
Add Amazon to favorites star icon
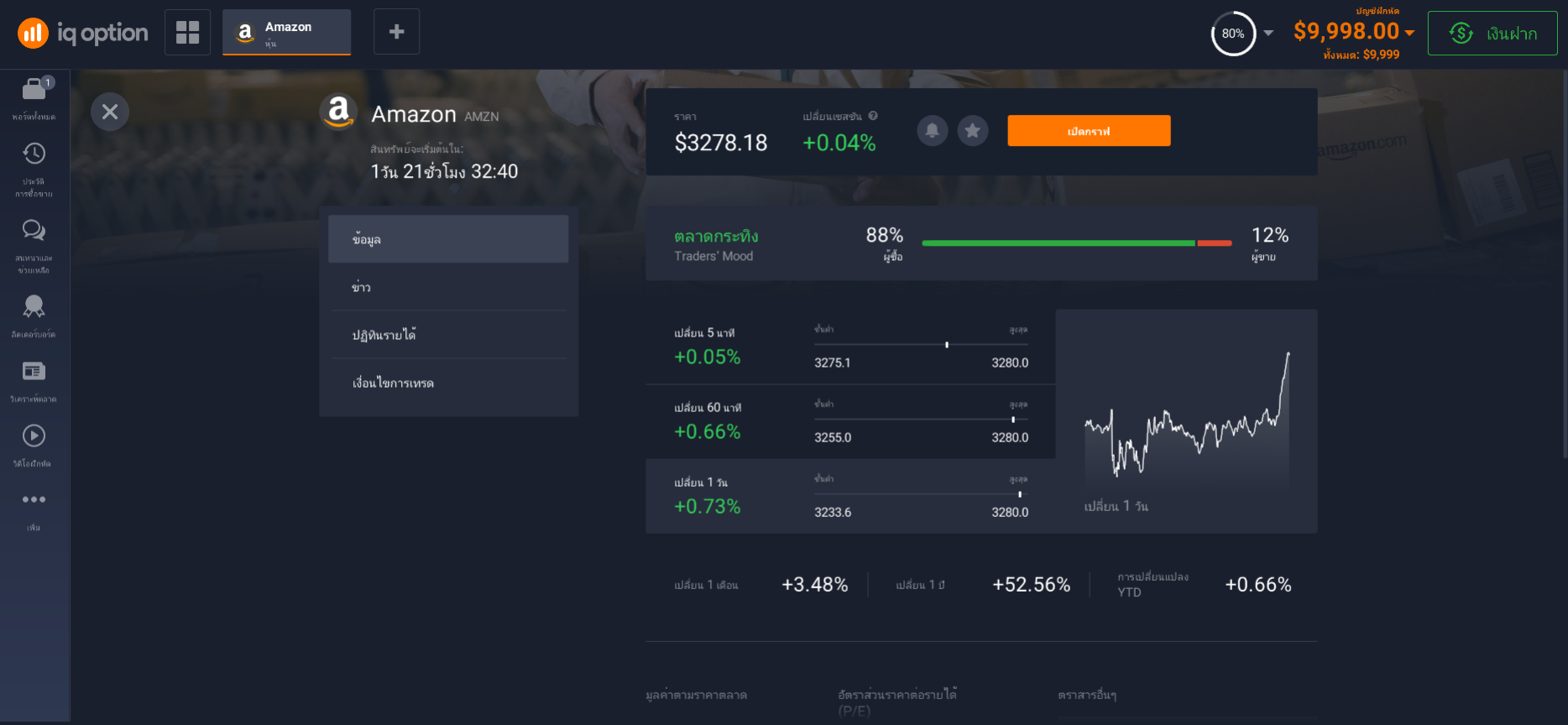973,130
